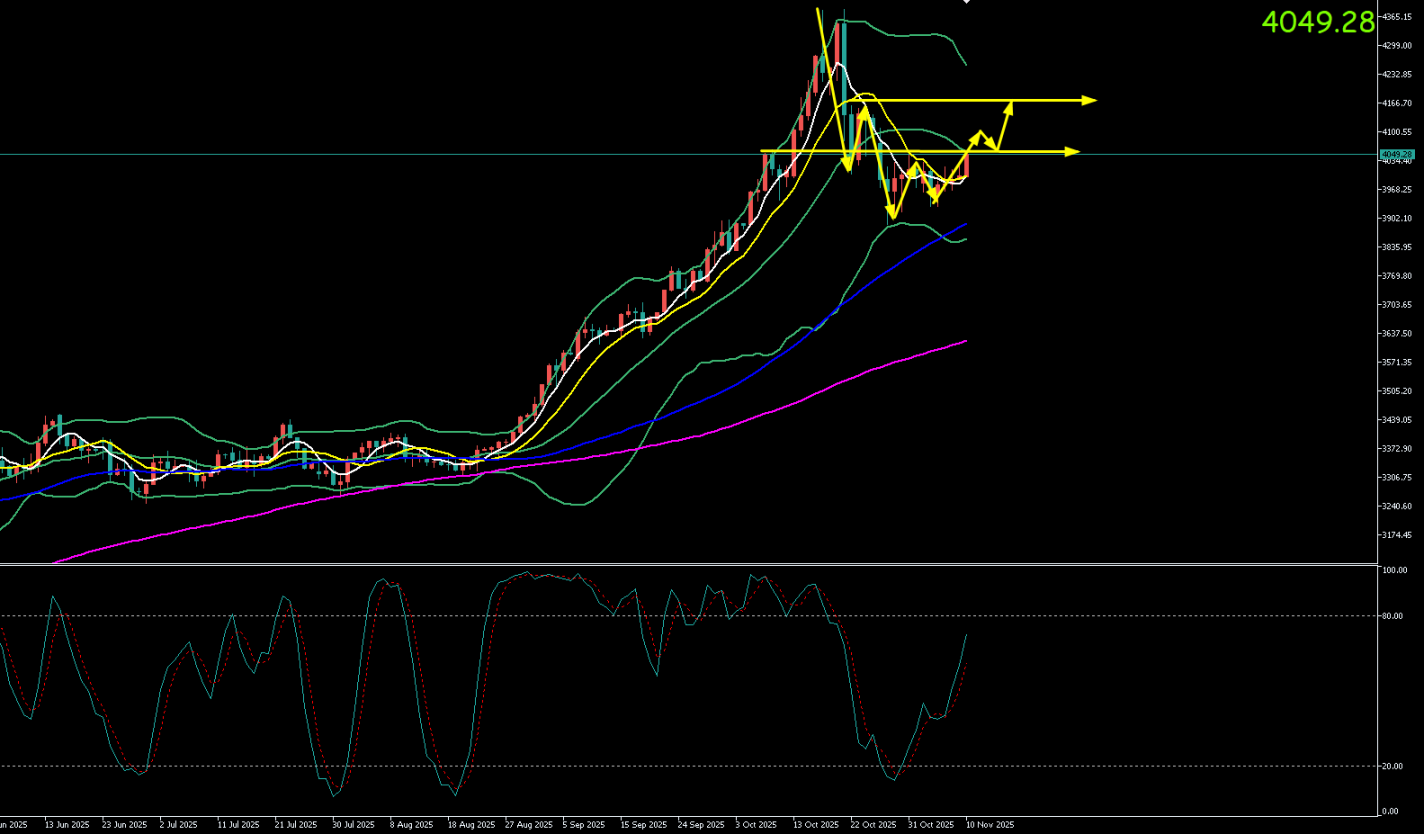Click the upper Bollinger band's right end
Image resolution: width=1424 pixels, height=834 pixels.
(965, 65)
